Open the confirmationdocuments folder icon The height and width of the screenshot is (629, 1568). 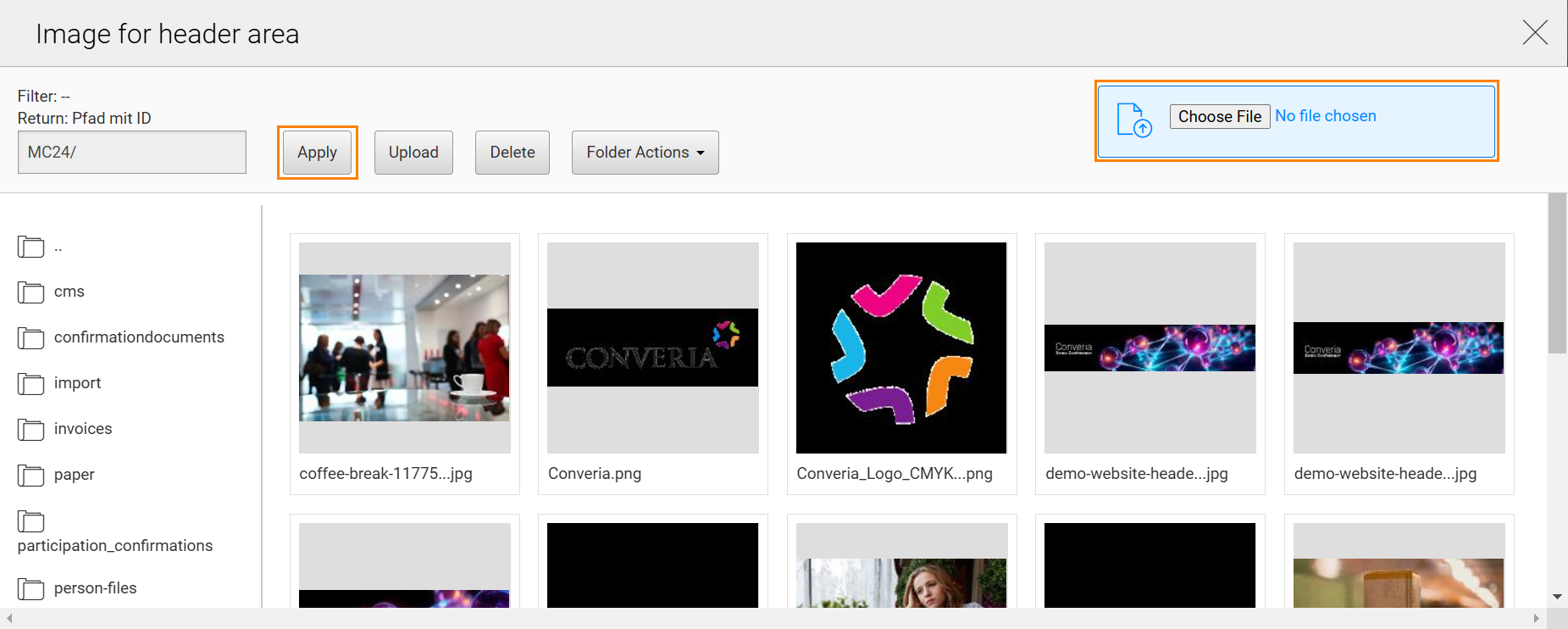31,338
